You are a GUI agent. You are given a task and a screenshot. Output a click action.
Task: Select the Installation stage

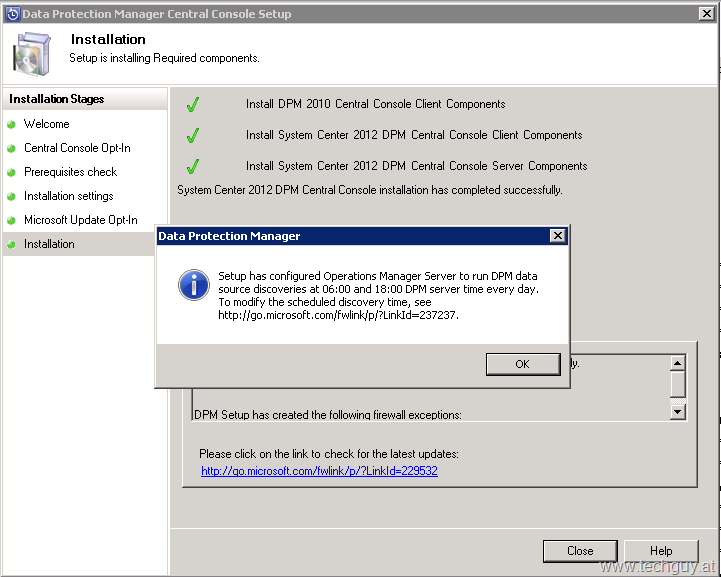tap(49, 244)
